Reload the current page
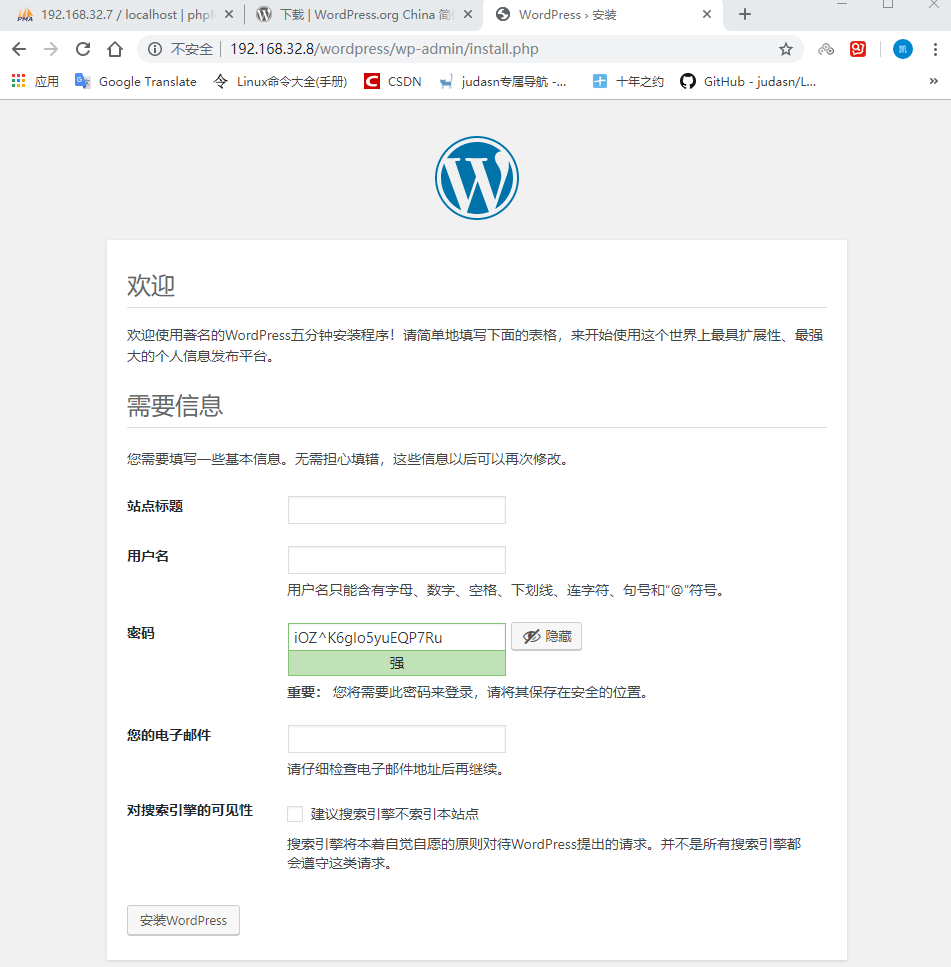 click(83, 48)
